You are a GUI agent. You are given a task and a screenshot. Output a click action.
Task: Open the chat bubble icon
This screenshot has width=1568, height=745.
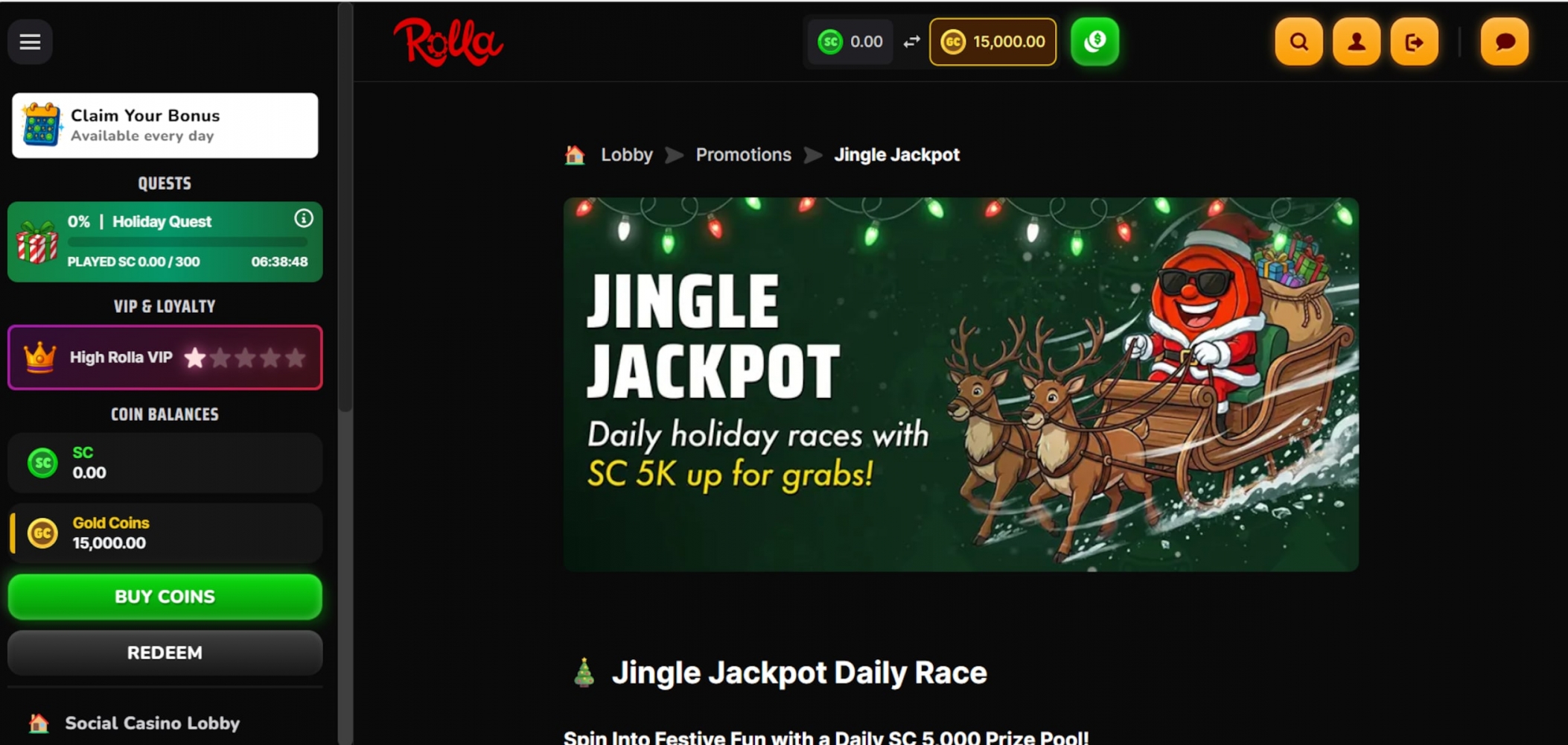[x=1505, y=42]
